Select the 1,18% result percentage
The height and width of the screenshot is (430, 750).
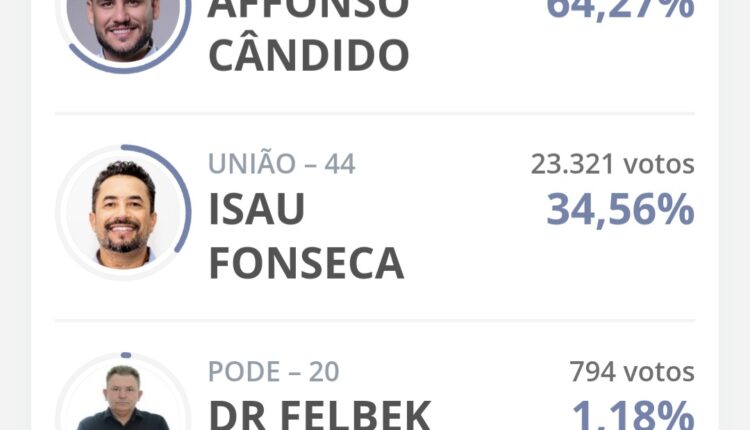(x=632, y=414)
